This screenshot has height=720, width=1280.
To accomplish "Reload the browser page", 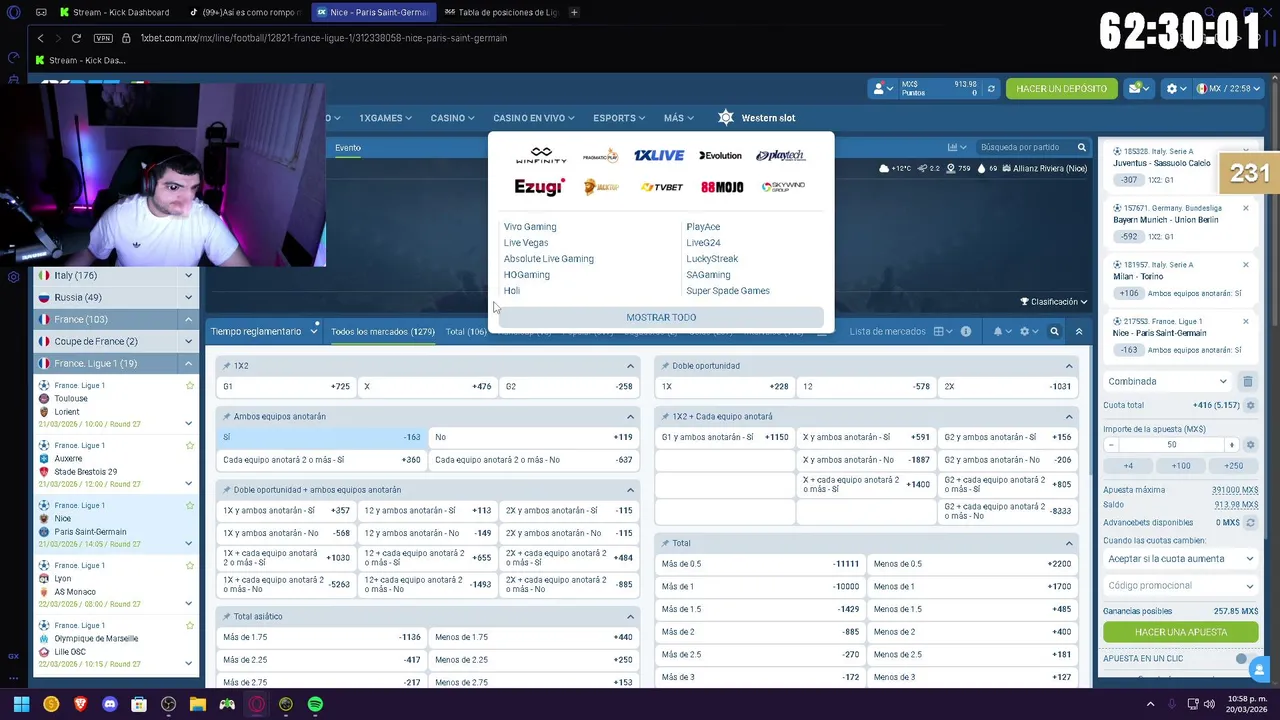I will click(76, 38).
